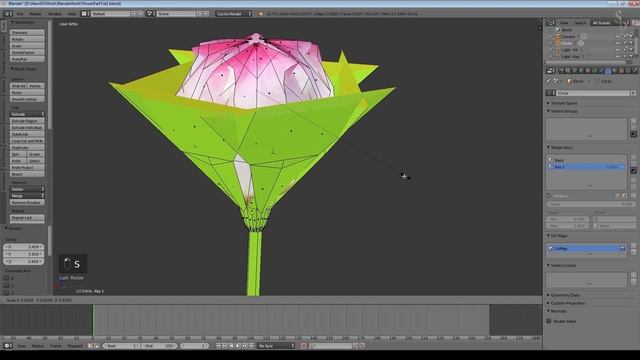Open the Object properties tab
The width and height of the screenshot is (640, 360).
click(588, 71)
